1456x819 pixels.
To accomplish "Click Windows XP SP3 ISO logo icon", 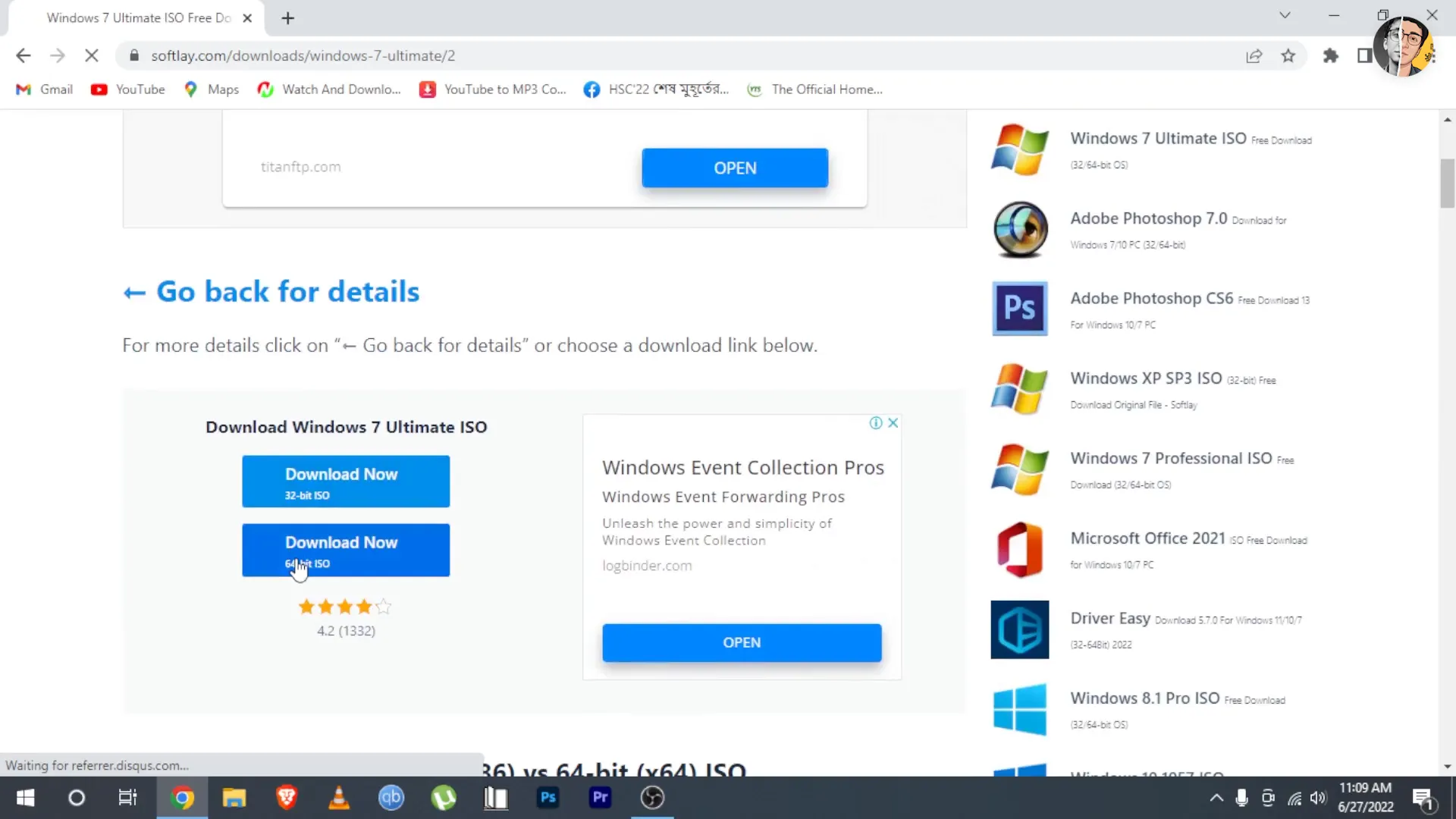I will [1020, 389].
